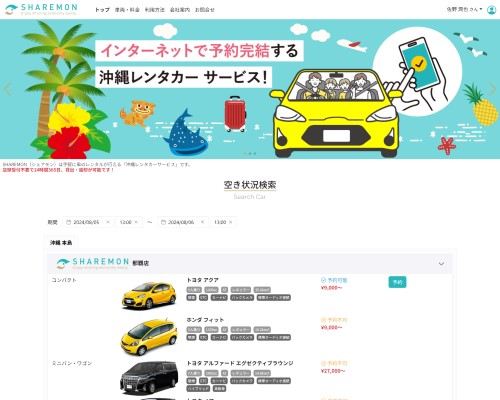Image resolution: width=500 pixels, height=400 pixels.
Task: Clear the start time 13:00 X icon
Action: 136,222
